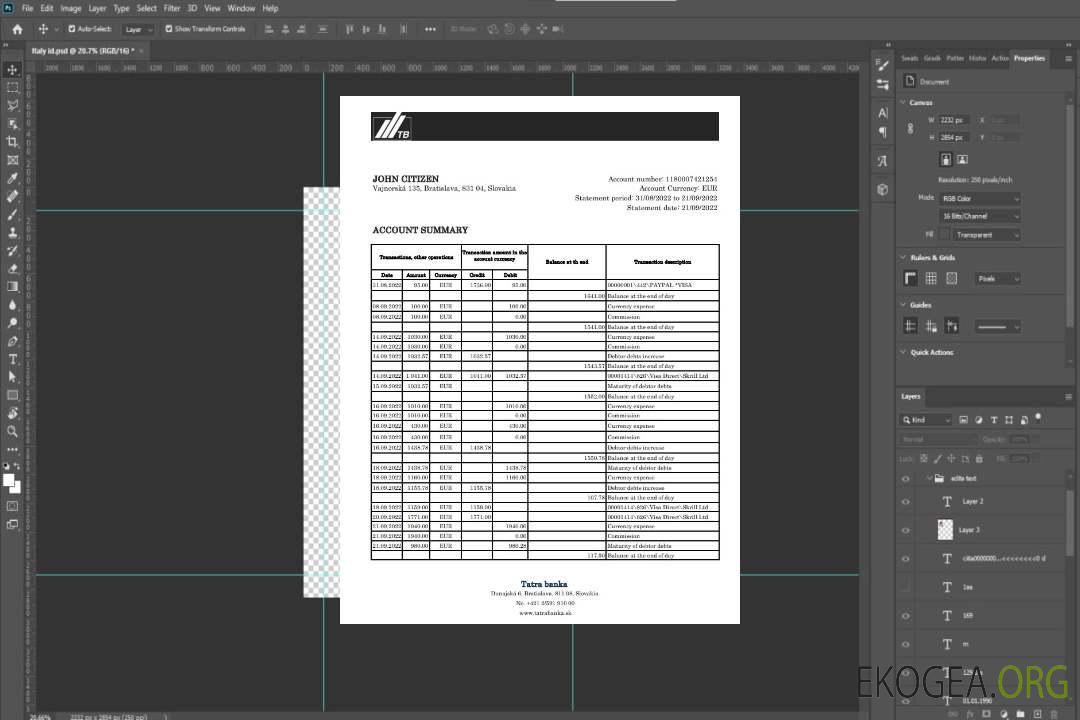Screen dimensions: 1080x720
Task: Click the Home icon in options bar
Action: pyautogui.click(x=17, y=29)
